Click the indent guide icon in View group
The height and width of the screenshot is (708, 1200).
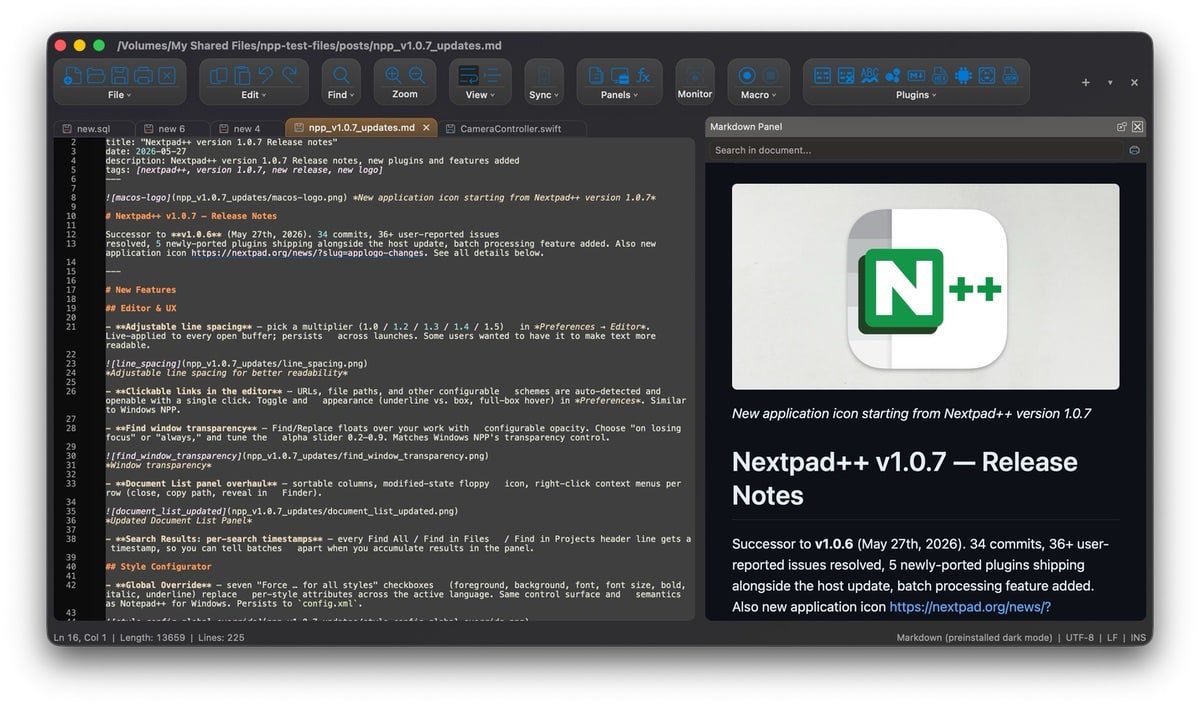(492, 75)
